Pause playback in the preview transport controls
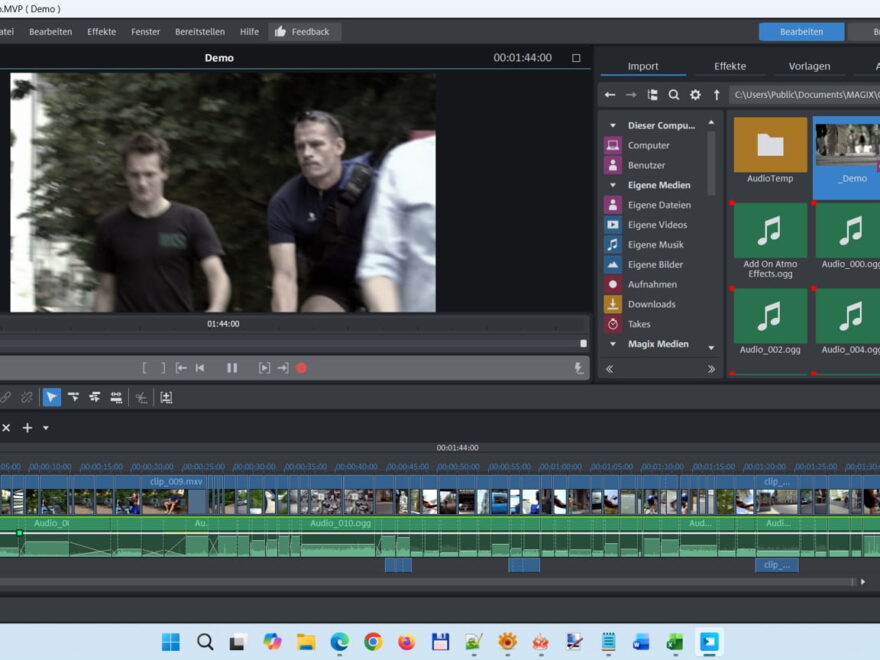 pyautogui.click(x=231, y=367)
